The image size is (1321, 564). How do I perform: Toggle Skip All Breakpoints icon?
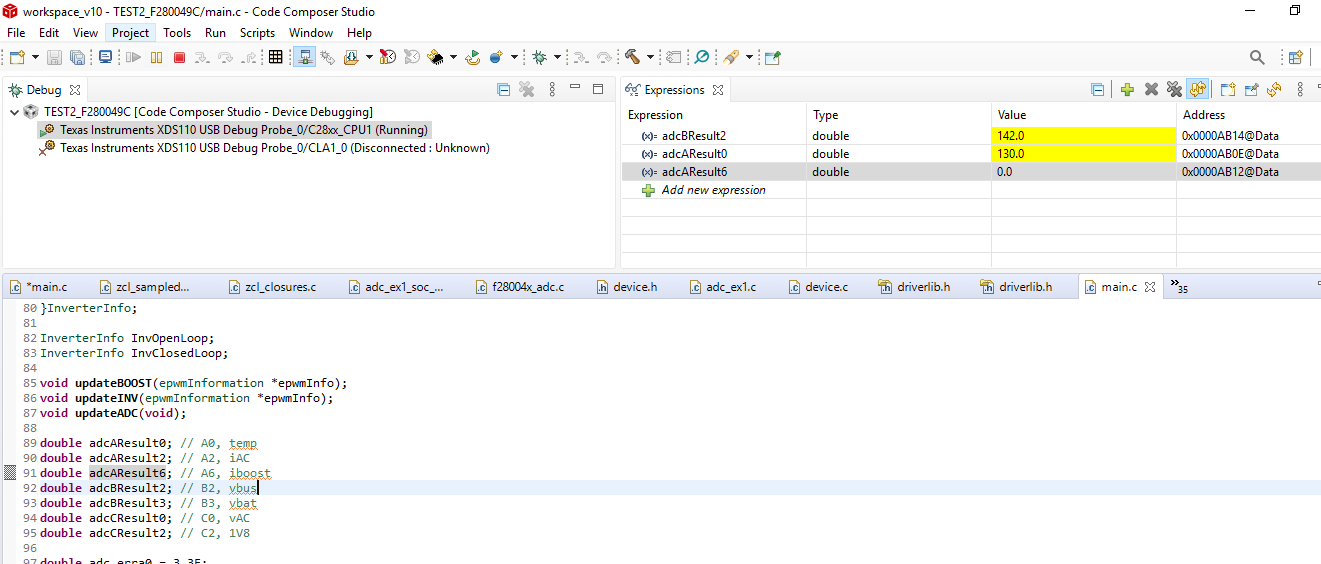click(701, 57)
